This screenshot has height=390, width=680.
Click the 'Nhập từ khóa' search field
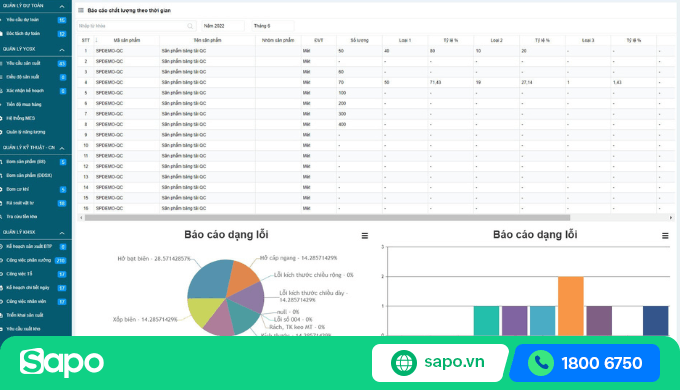coord(137,26)
